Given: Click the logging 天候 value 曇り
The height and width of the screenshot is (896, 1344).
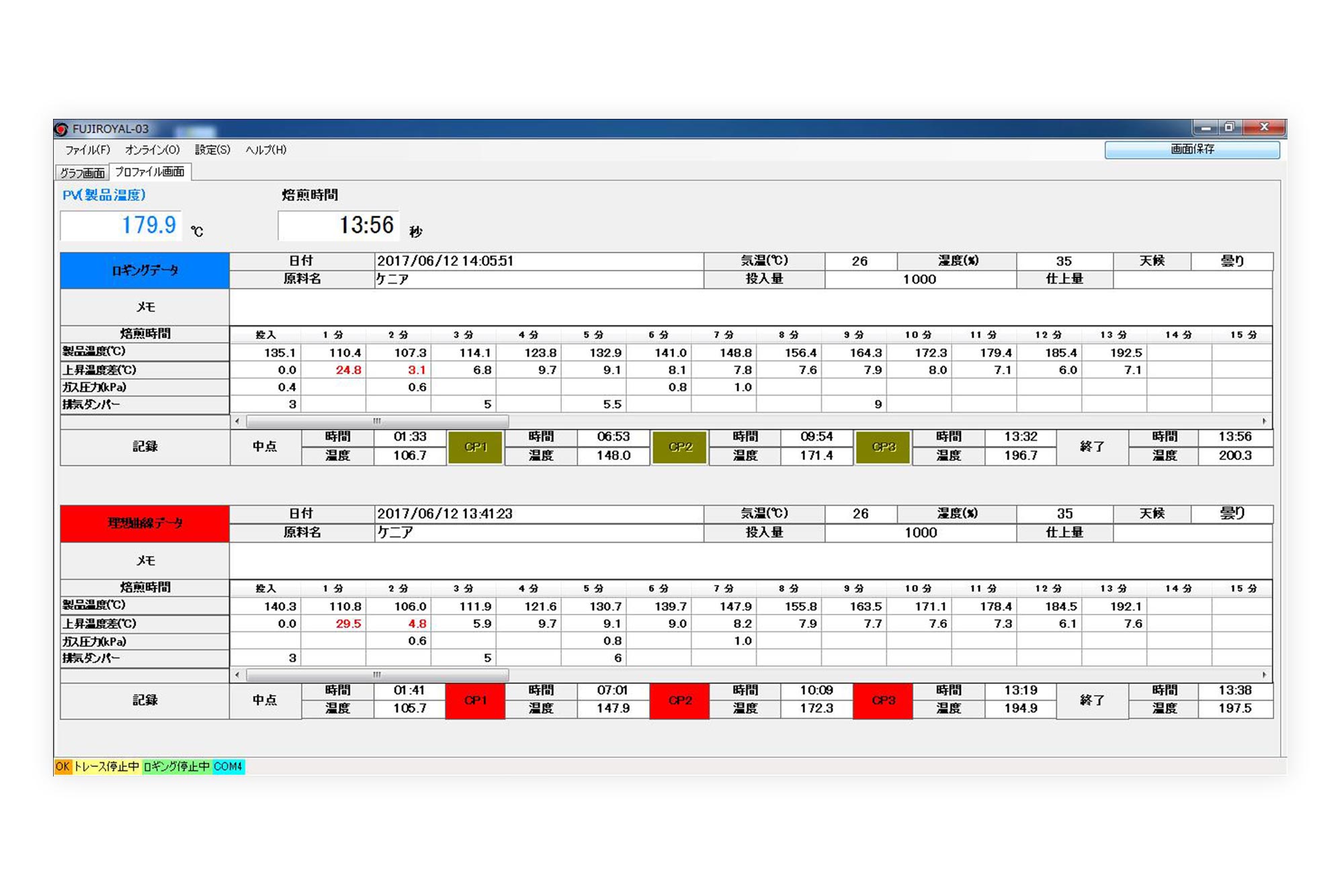Looking at the screenshot, I should (1232, 261).
